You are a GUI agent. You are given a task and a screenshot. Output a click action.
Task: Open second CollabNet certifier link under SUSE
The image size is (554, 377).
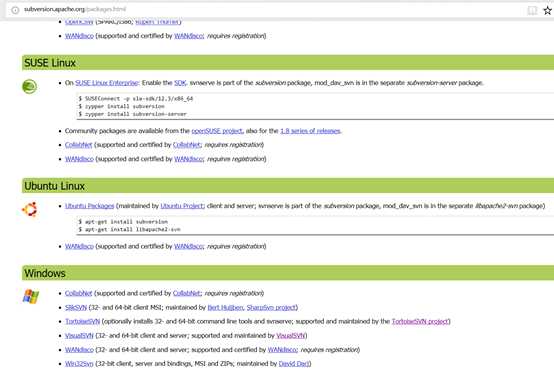pyautogui.click(x=187, y=145)
